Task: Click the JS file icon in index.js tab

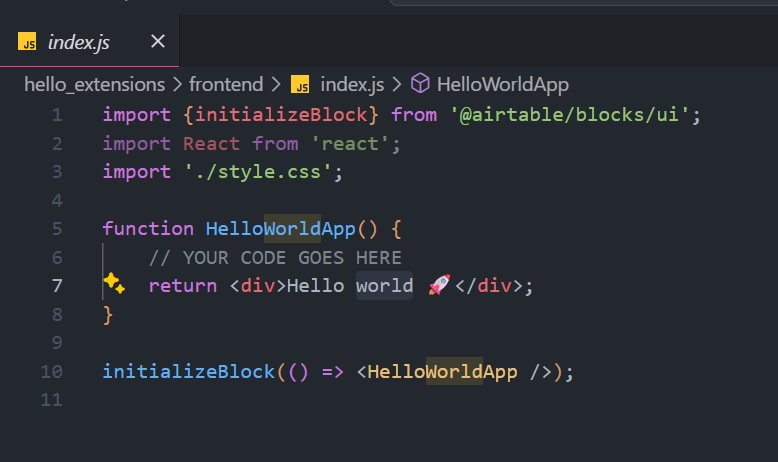Action: 27,42
